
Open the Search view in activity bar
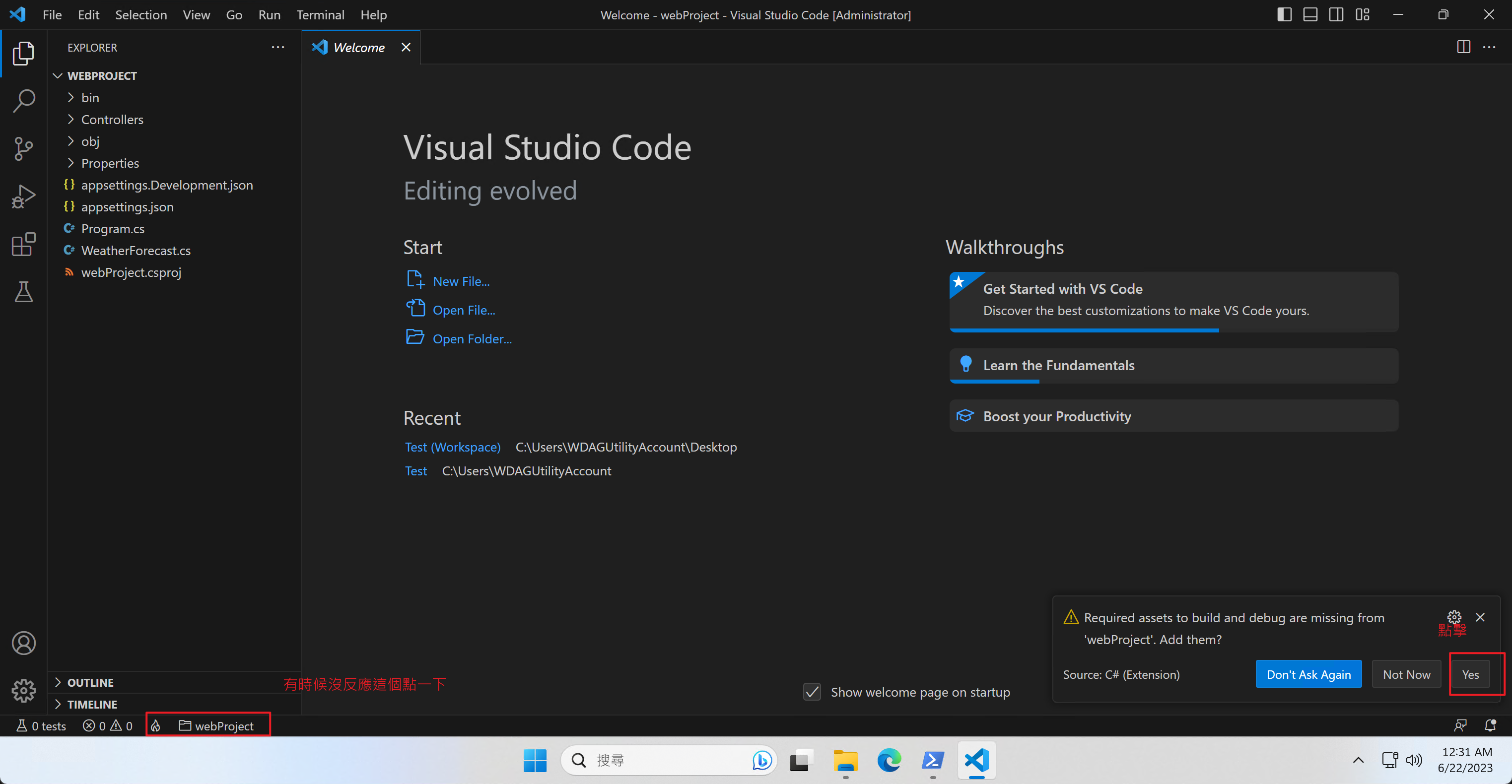pyautogui.click(x=23, y=101)
